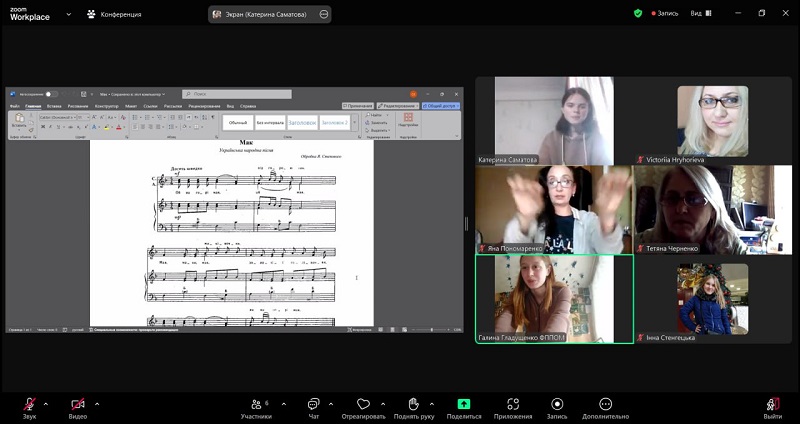Click Запись recording indicator at top
The height and width of the screenshot is (424, 800).
(665, 14)
